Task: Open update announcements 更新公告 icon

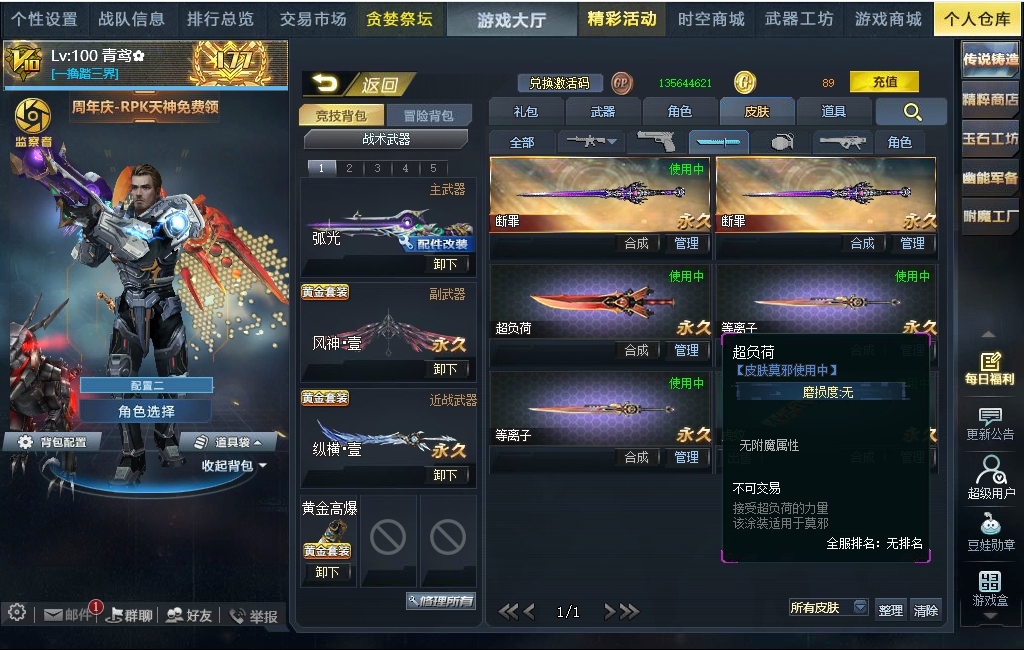Action: point(990,424)
